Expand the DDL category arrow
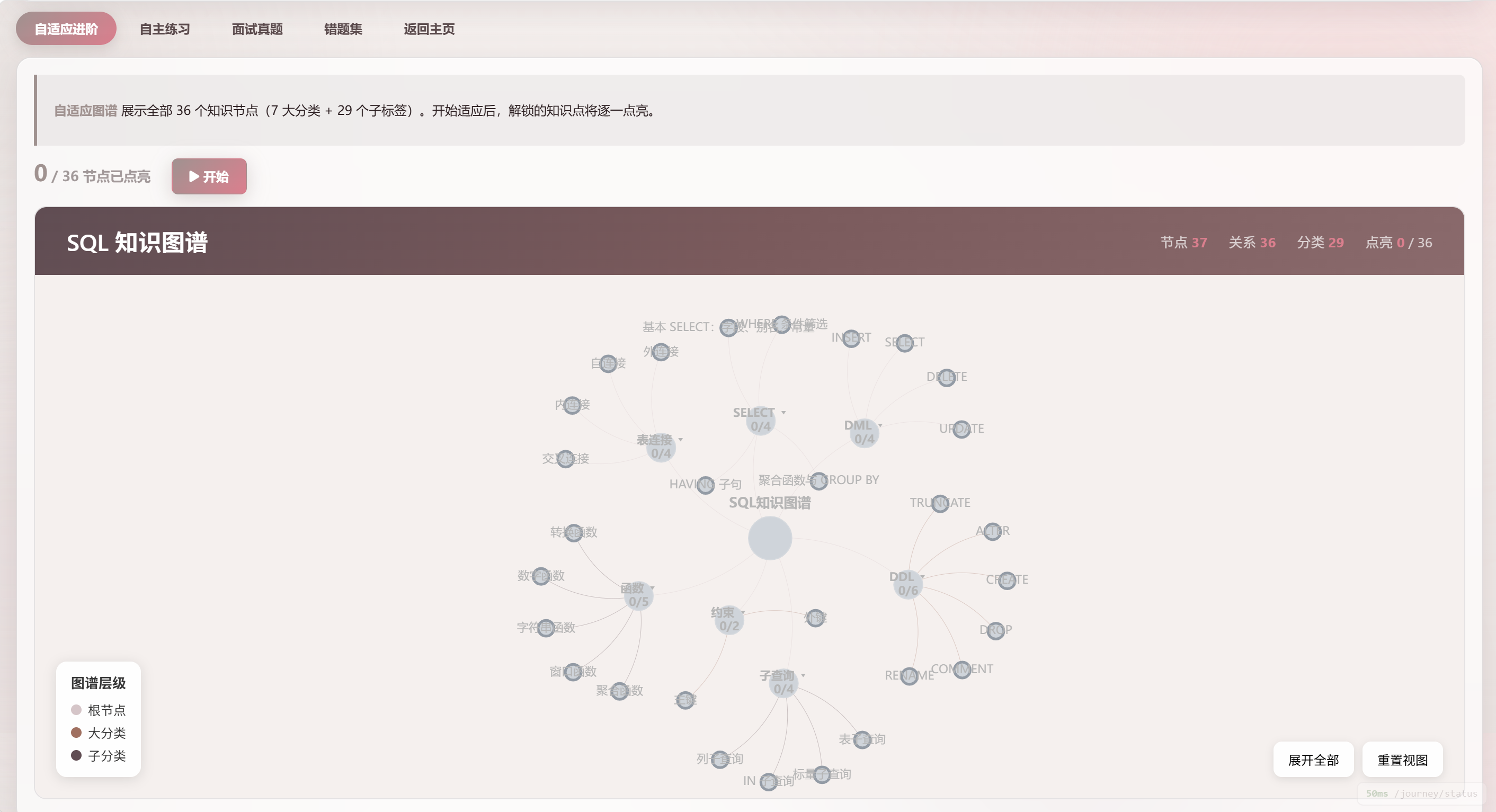1496x812 pixels. pyautogui.click(x=922, y=577)
